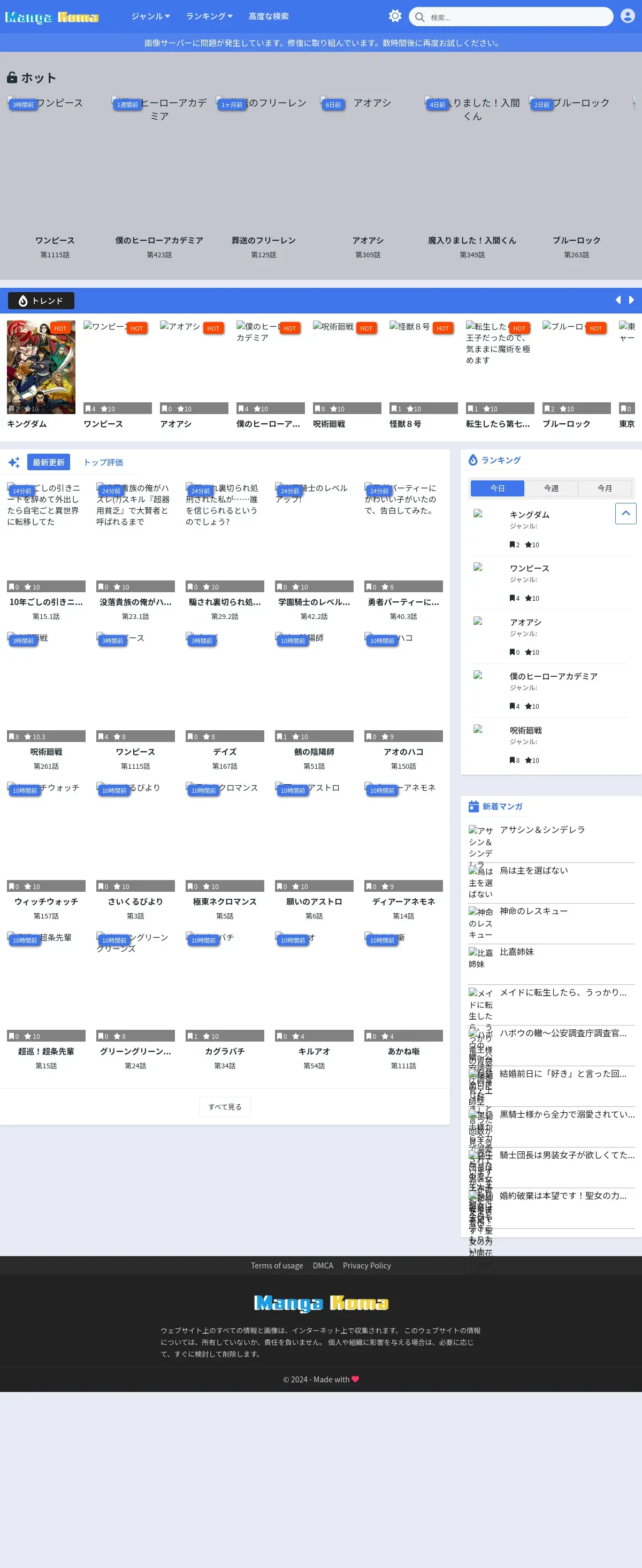
Task: Open 学園騎士のレベル... 第42.2話 chapter
Action: click(314, 617)
